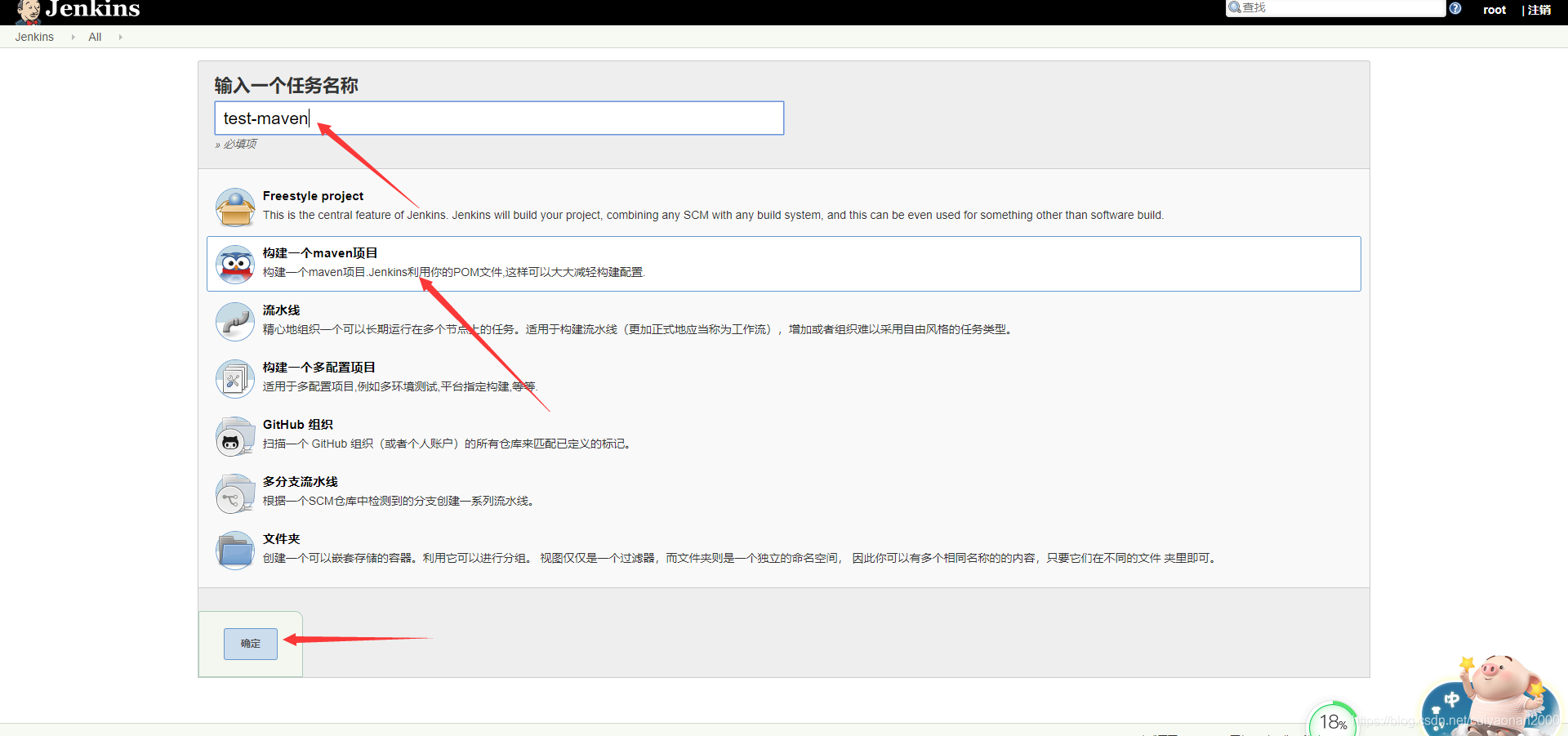Choose the 文件夹 option title
Screen dimensions: 1568x736
pos(282,539)
